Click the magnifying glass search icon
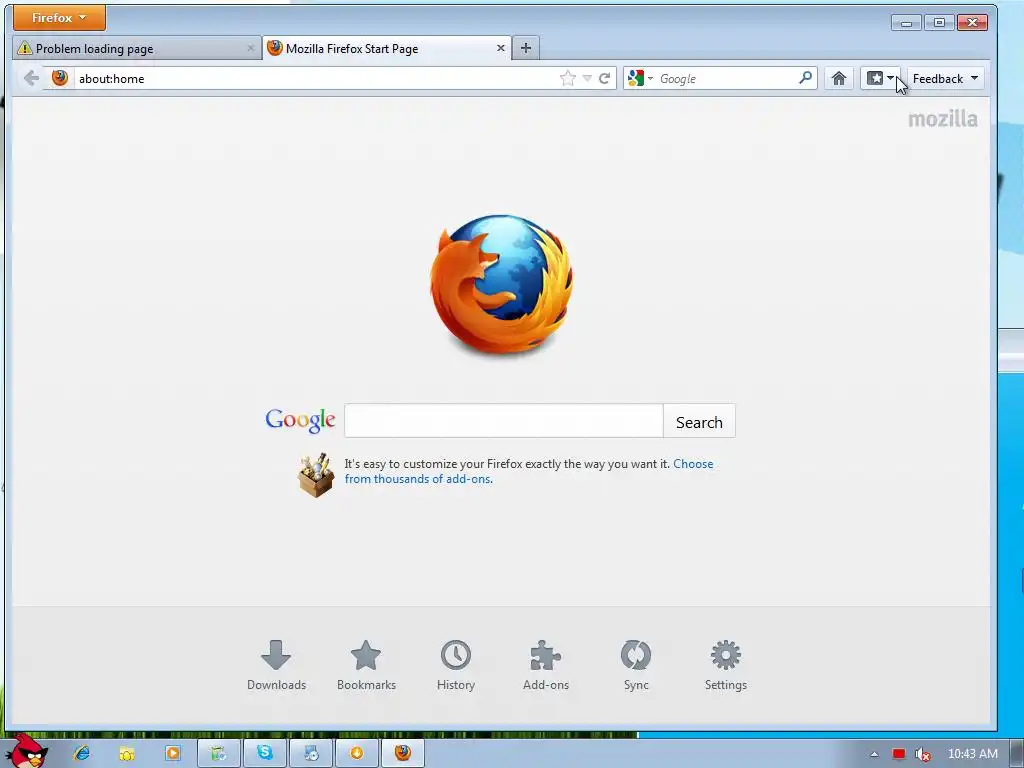 pos(806,78)
